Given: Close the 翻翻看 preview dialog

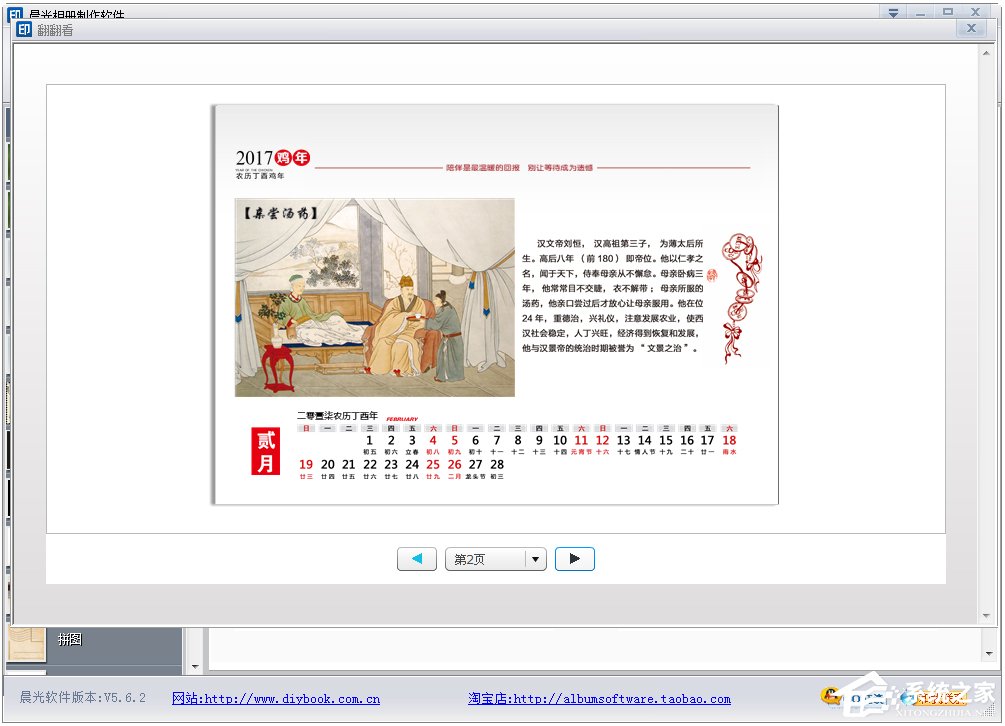Looking at the screenshot, I should click(971, 29).
